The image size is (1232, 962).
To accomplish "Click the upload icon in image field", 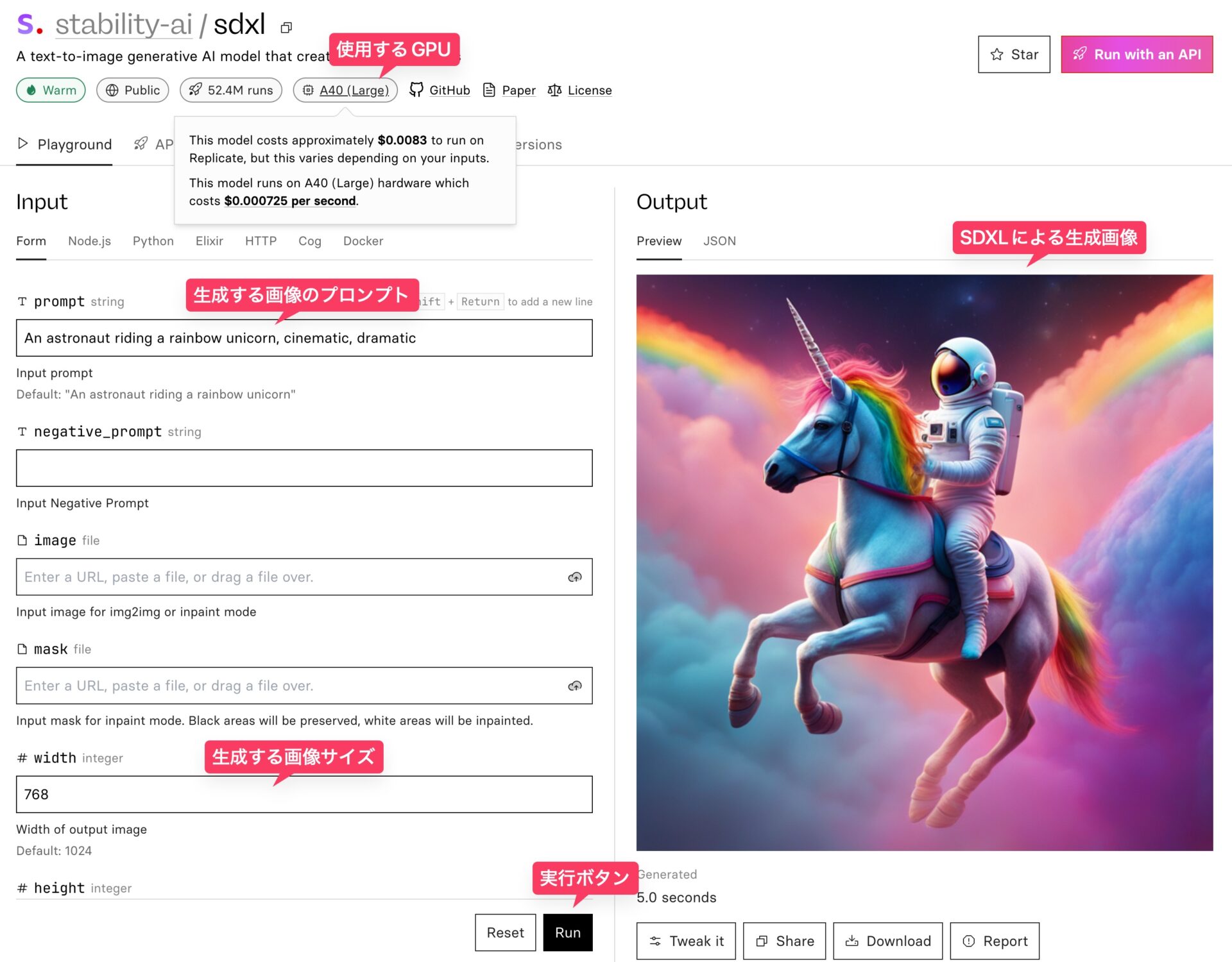I will tap(574, 577).
